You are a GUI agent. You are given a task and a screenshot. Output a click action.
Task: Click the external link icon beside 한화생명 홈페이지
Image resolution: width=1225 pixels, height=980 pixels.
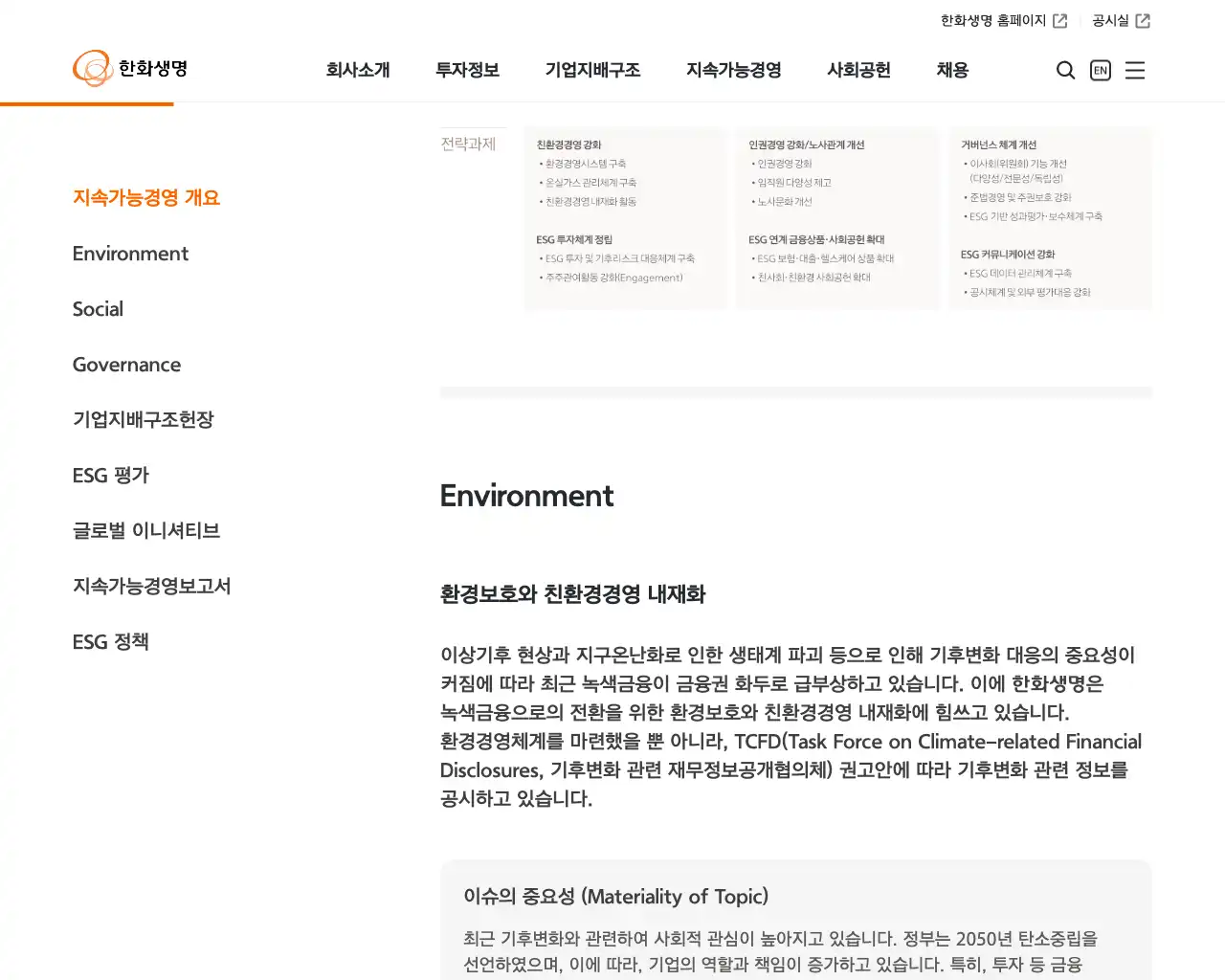(x=1062, y=18)
